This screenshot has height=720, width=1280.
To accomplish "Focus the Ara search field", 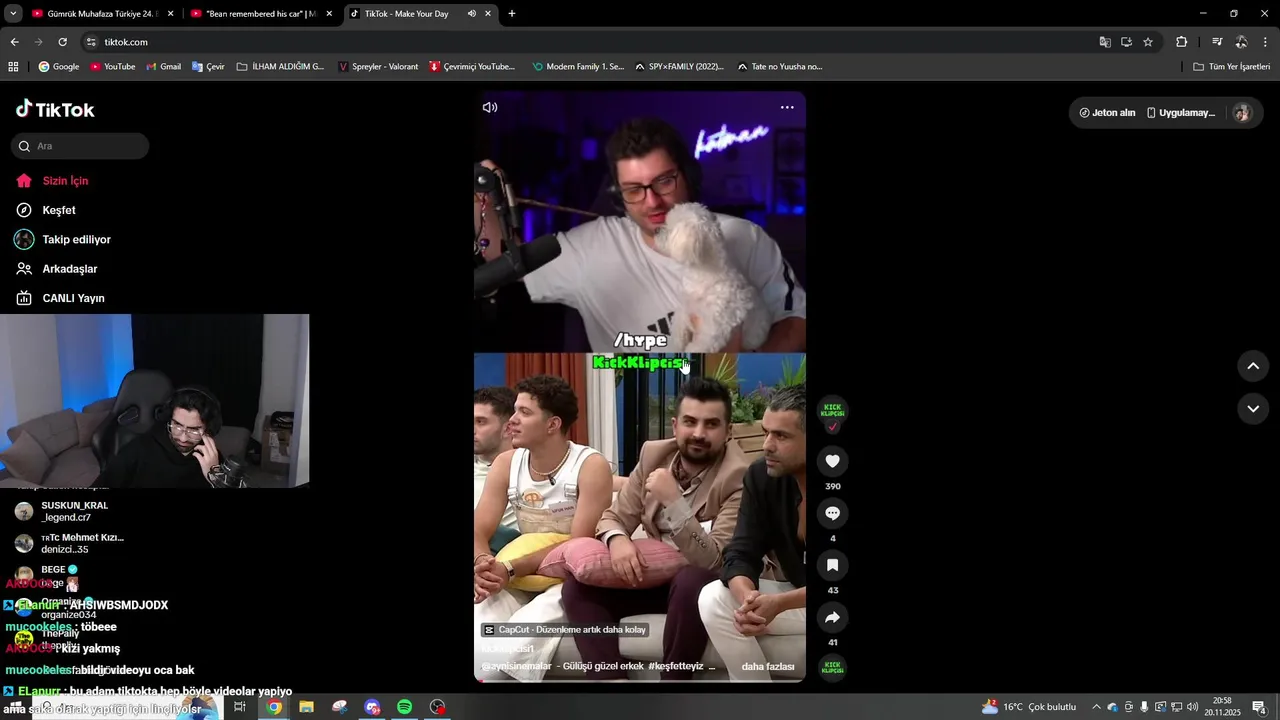I will tap(80, 146).
